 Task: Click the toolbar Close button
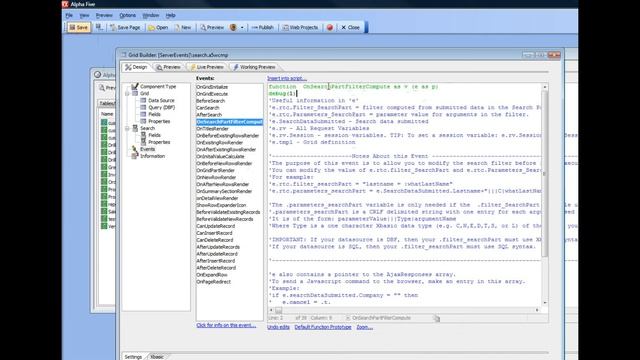tap(350, 27)
